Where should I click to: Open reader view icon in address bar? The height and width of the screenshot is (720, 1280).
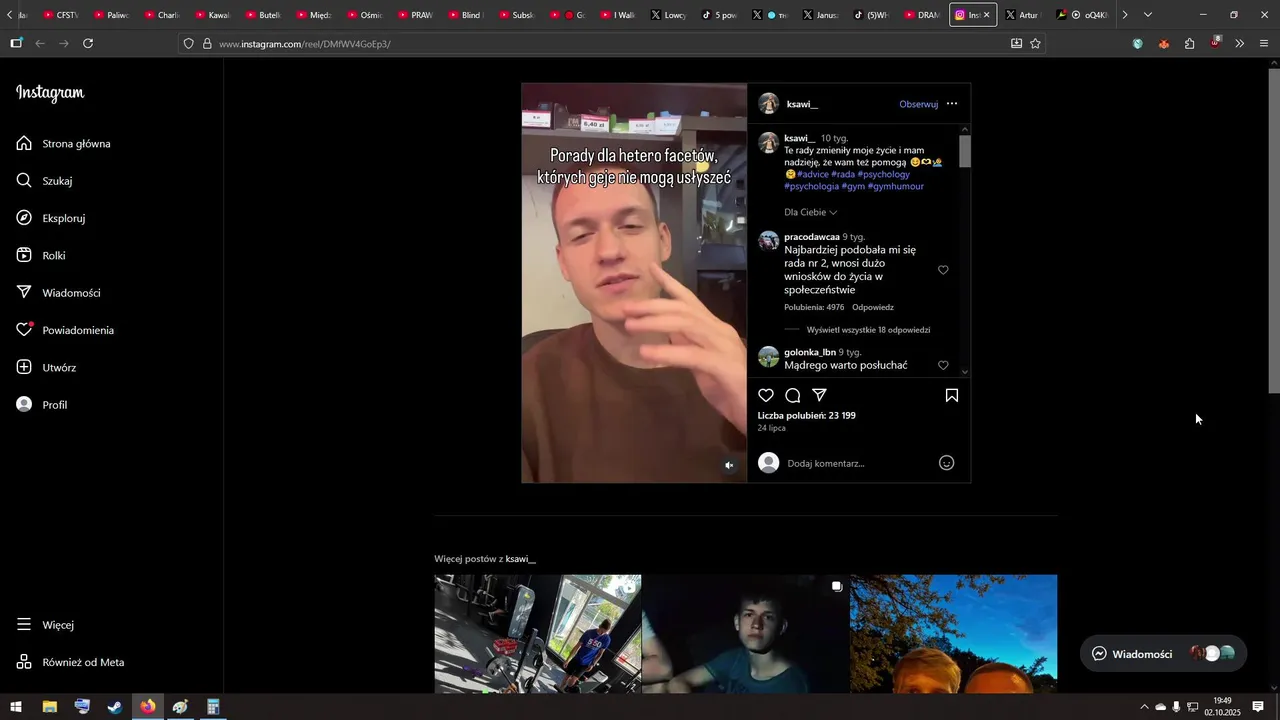(x=1016, y=44)
